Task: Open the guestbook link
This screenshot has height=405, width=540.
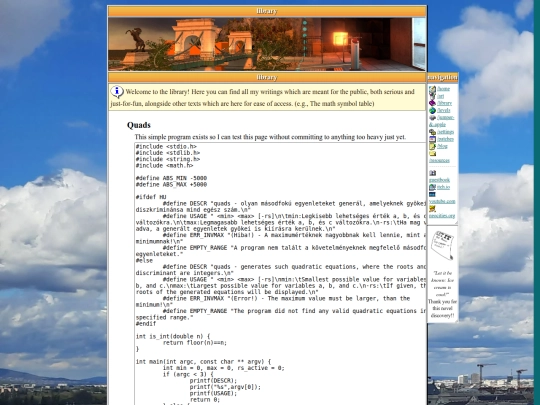Action: pos(439,180)
